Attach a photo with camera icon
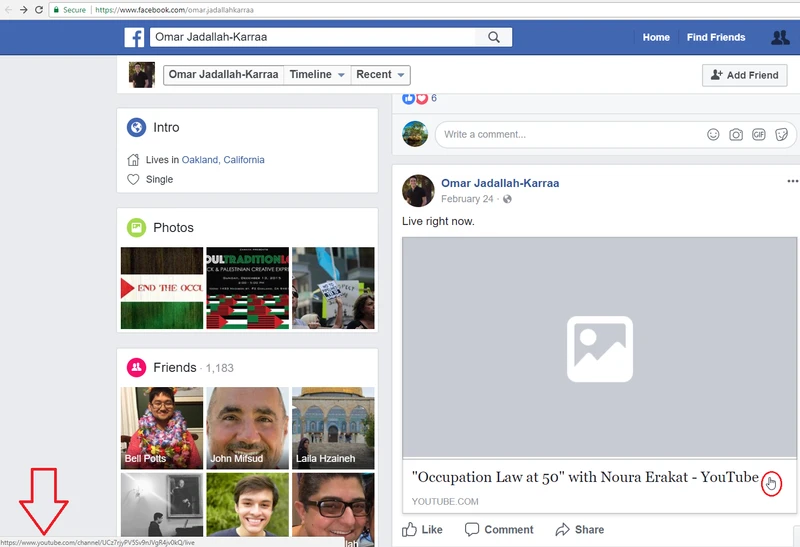Screen dimensions: 800x547 click(736, 134)
